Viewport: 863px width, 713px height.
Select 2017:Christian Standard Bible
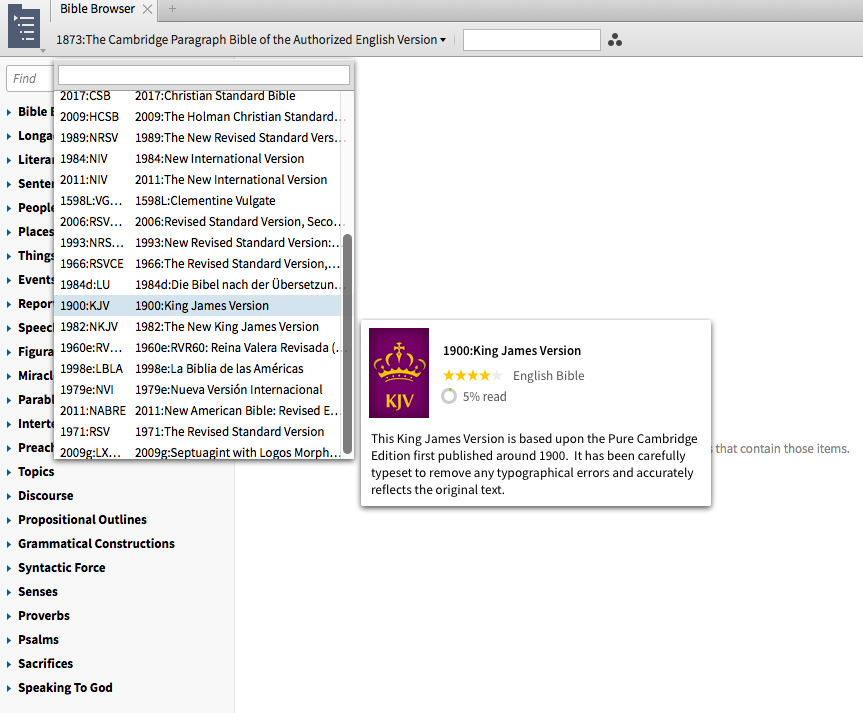coord(198,96)
